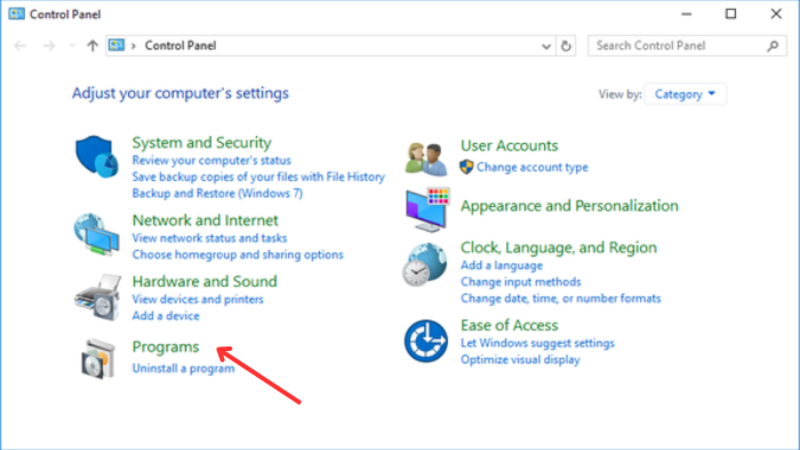Click Uninstall a program
The image size is (800, 450).
184,368
